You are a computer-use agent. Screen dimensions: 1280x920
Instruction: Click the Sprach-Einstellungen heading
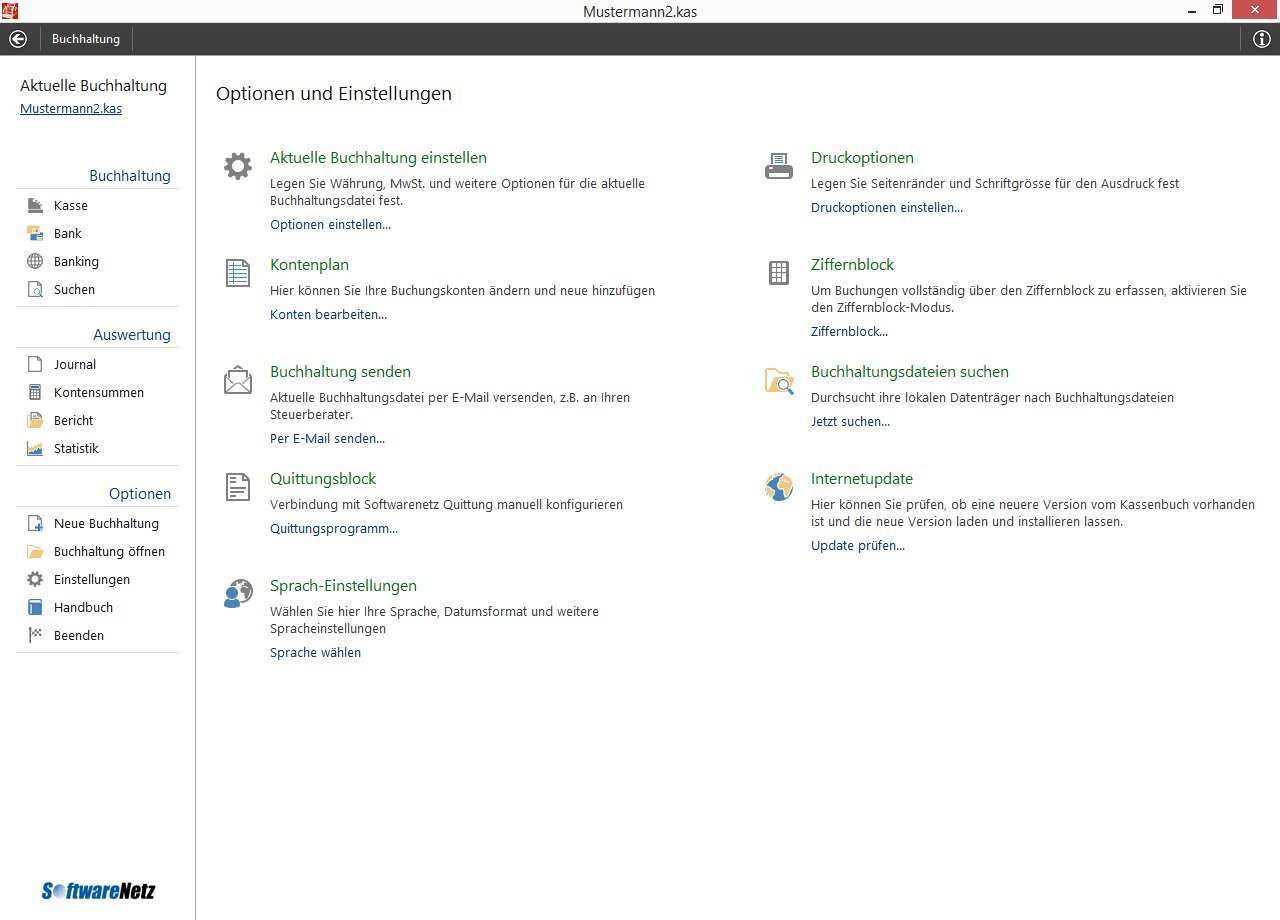(x=343, y=585)
